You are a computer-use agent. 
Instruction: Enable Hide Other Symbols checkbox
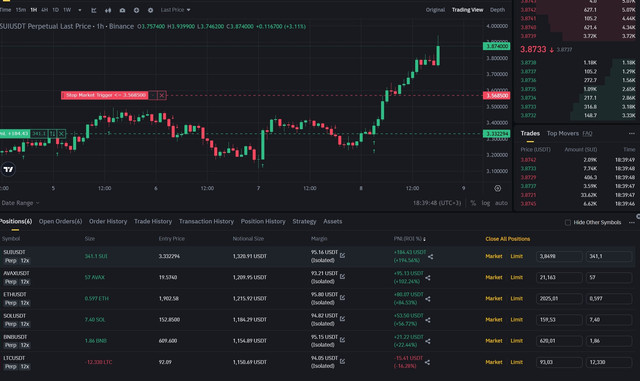(x=568, y=223)
